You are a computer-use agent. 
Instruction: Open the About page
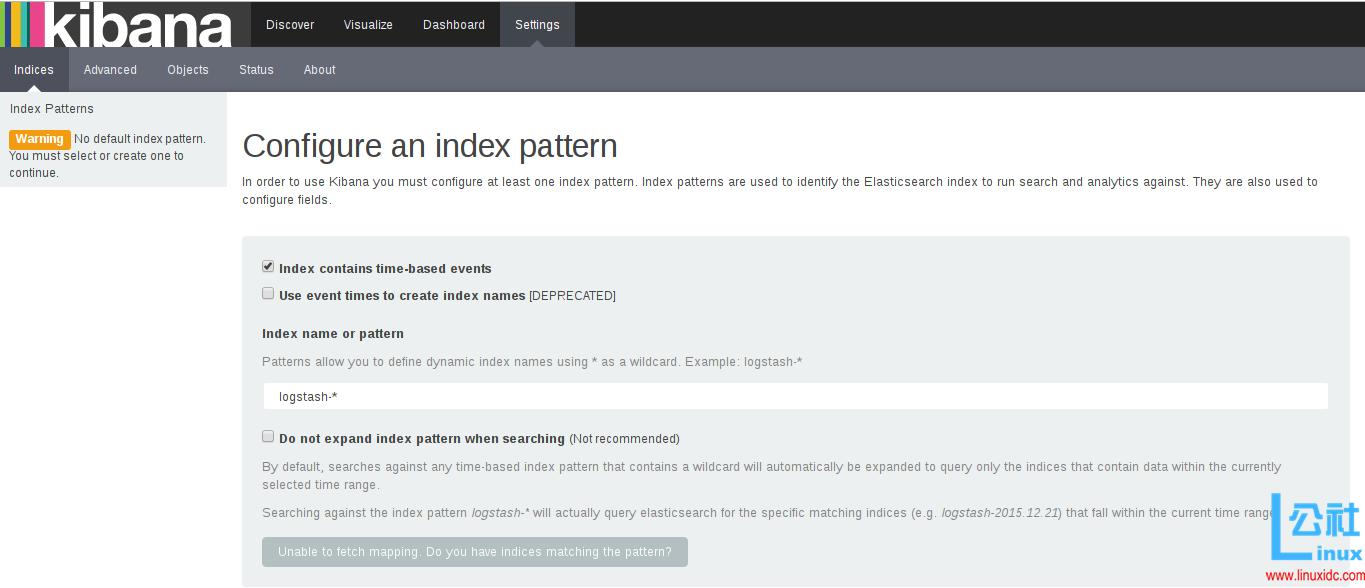coord(320,70)
